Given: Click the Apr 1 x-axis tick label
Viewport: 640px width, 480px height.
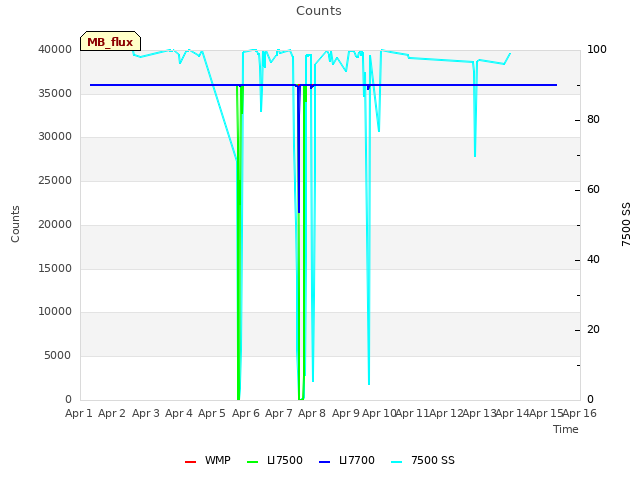Looking at the screenshot, I should pyautogui.click(x=78, y=413).
